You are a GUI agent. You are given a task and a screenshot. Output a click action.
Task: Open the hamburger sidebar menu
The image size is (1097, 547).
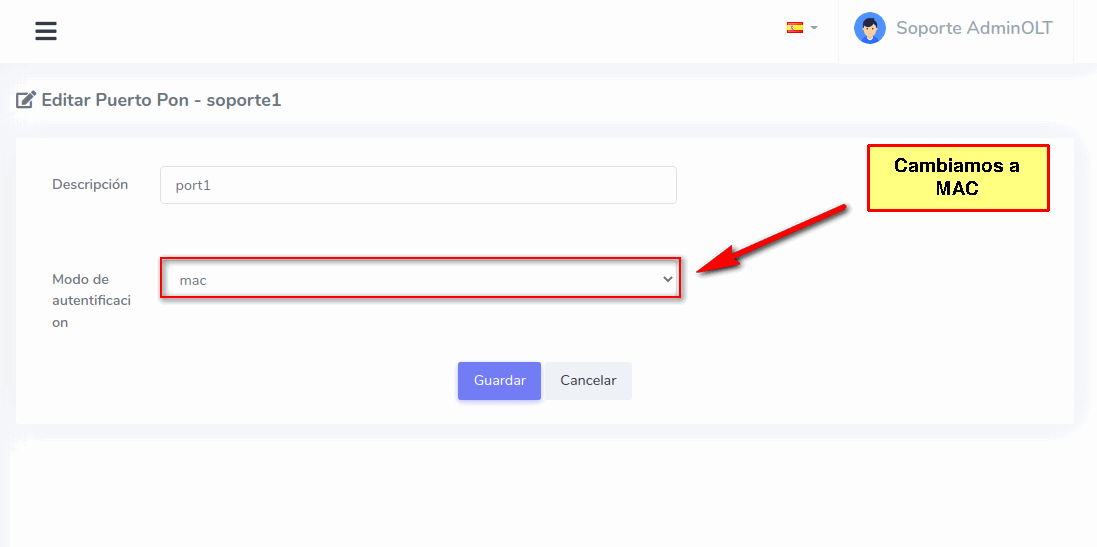pos(46,31)
